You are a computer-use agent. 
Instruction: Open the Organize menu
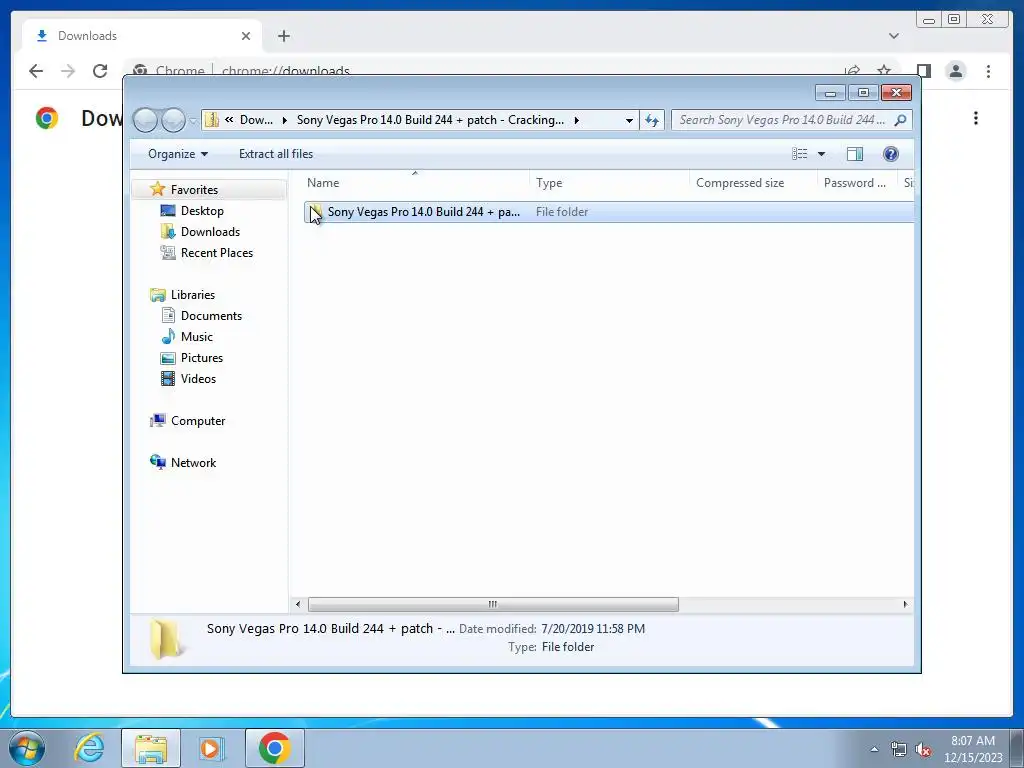(x=178, y=154)
